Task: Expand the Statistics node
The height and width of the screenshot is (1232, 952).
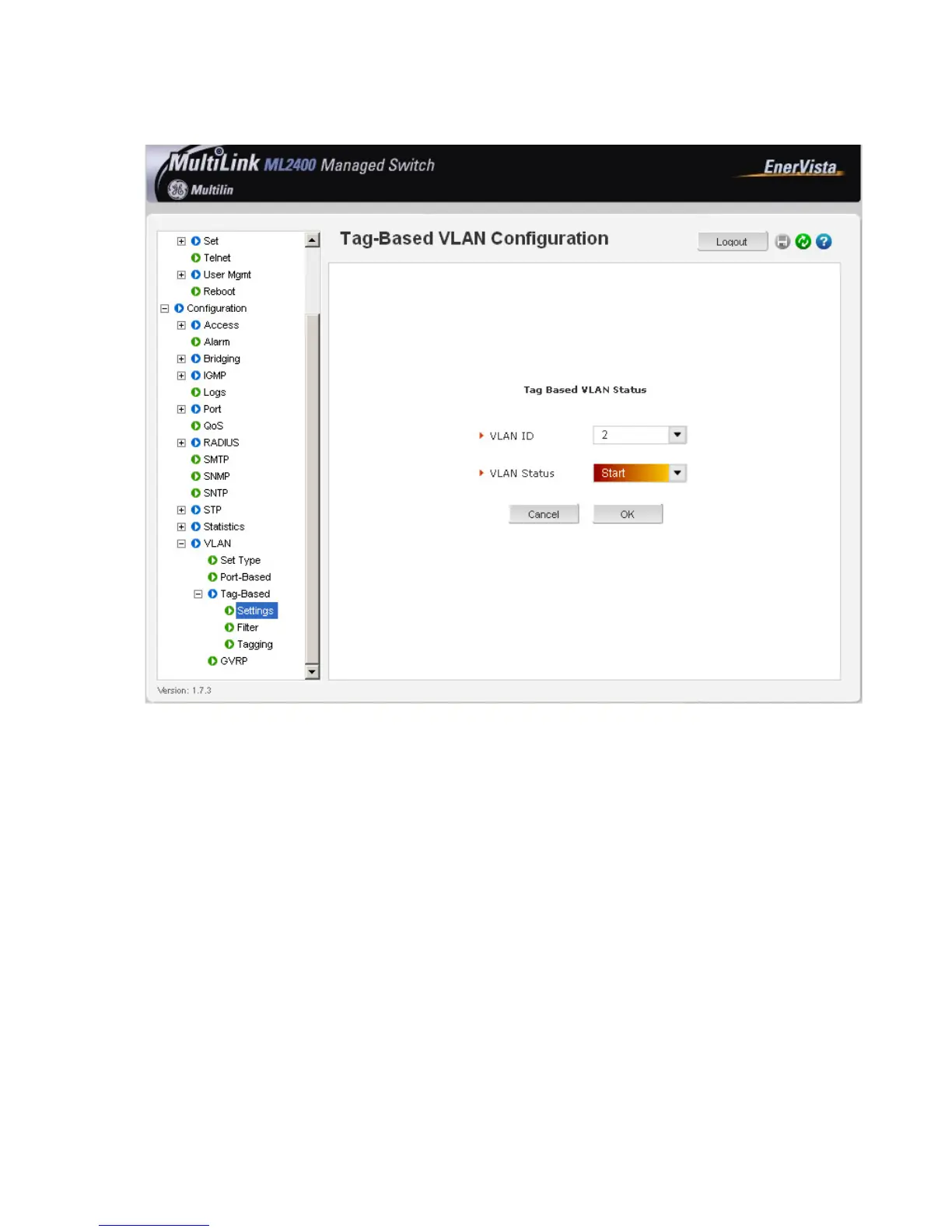Action: (x=181, y=527)
